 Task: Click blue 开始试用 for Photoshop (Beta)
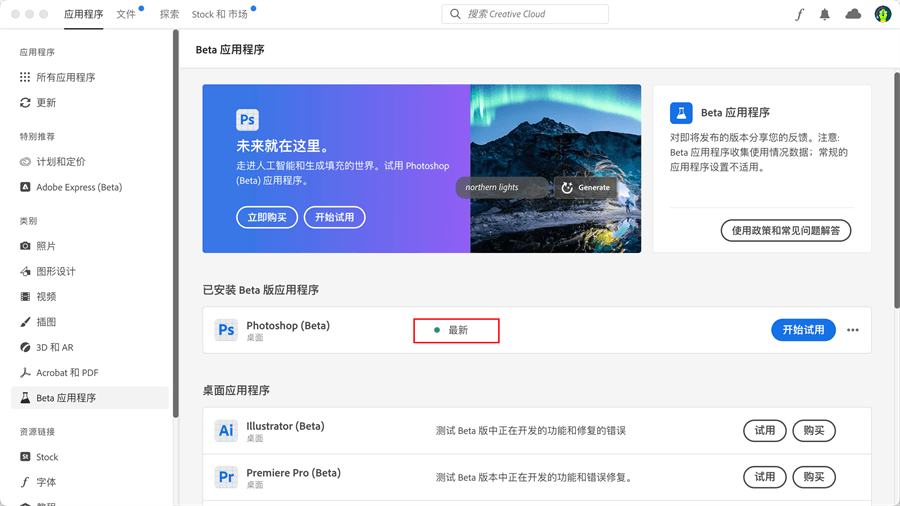803,330
